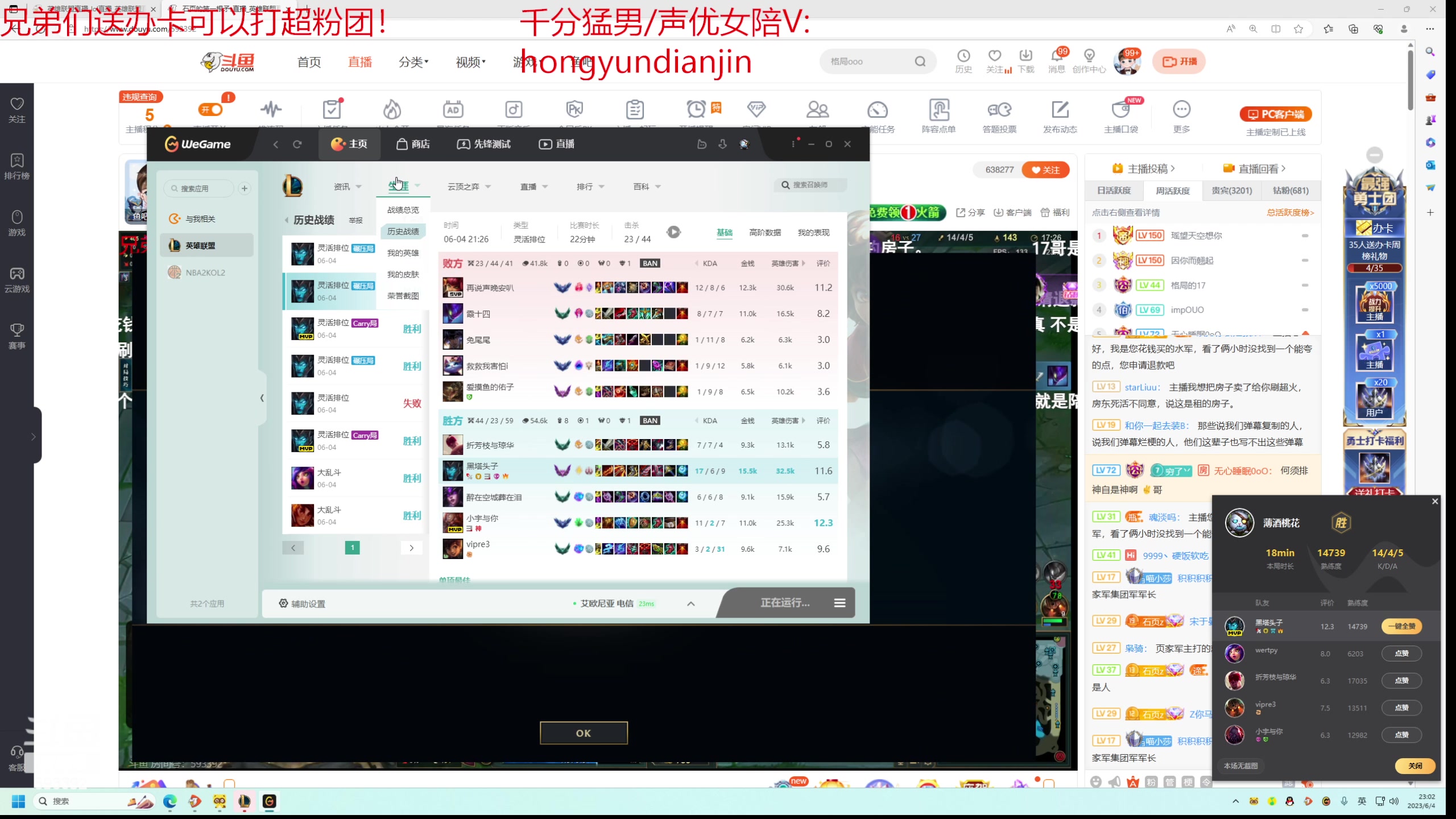Click the 关注 follow heart button

1045,169
